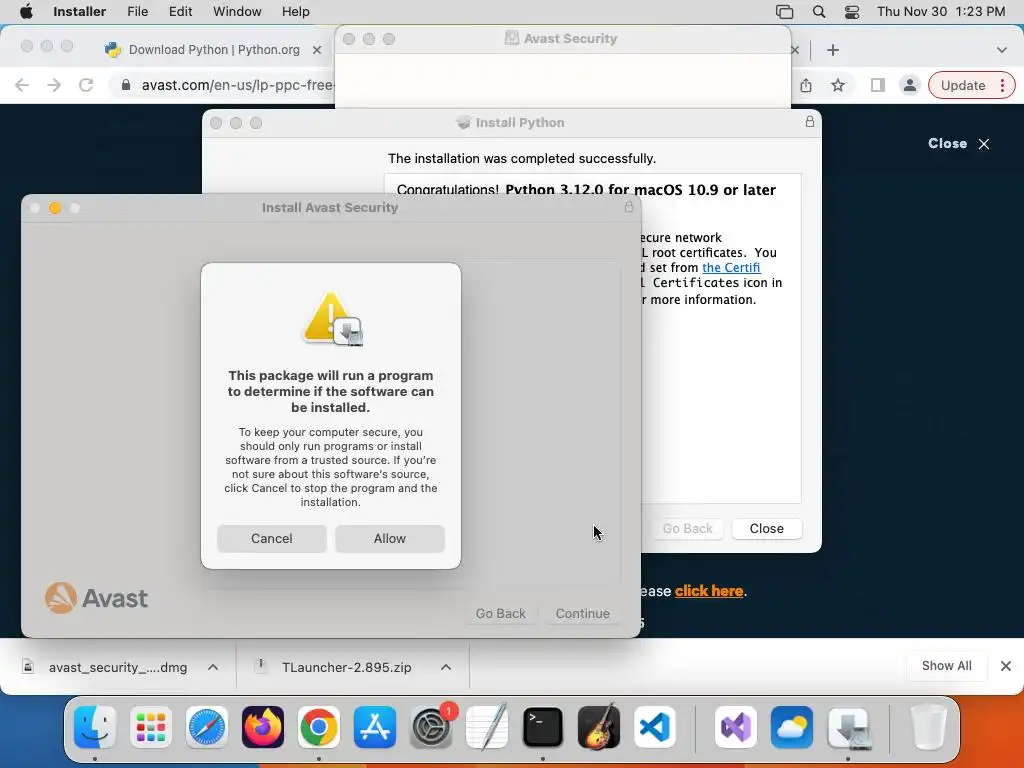Open Finder from the dock
1024x768 pixels.
(95, 727)
